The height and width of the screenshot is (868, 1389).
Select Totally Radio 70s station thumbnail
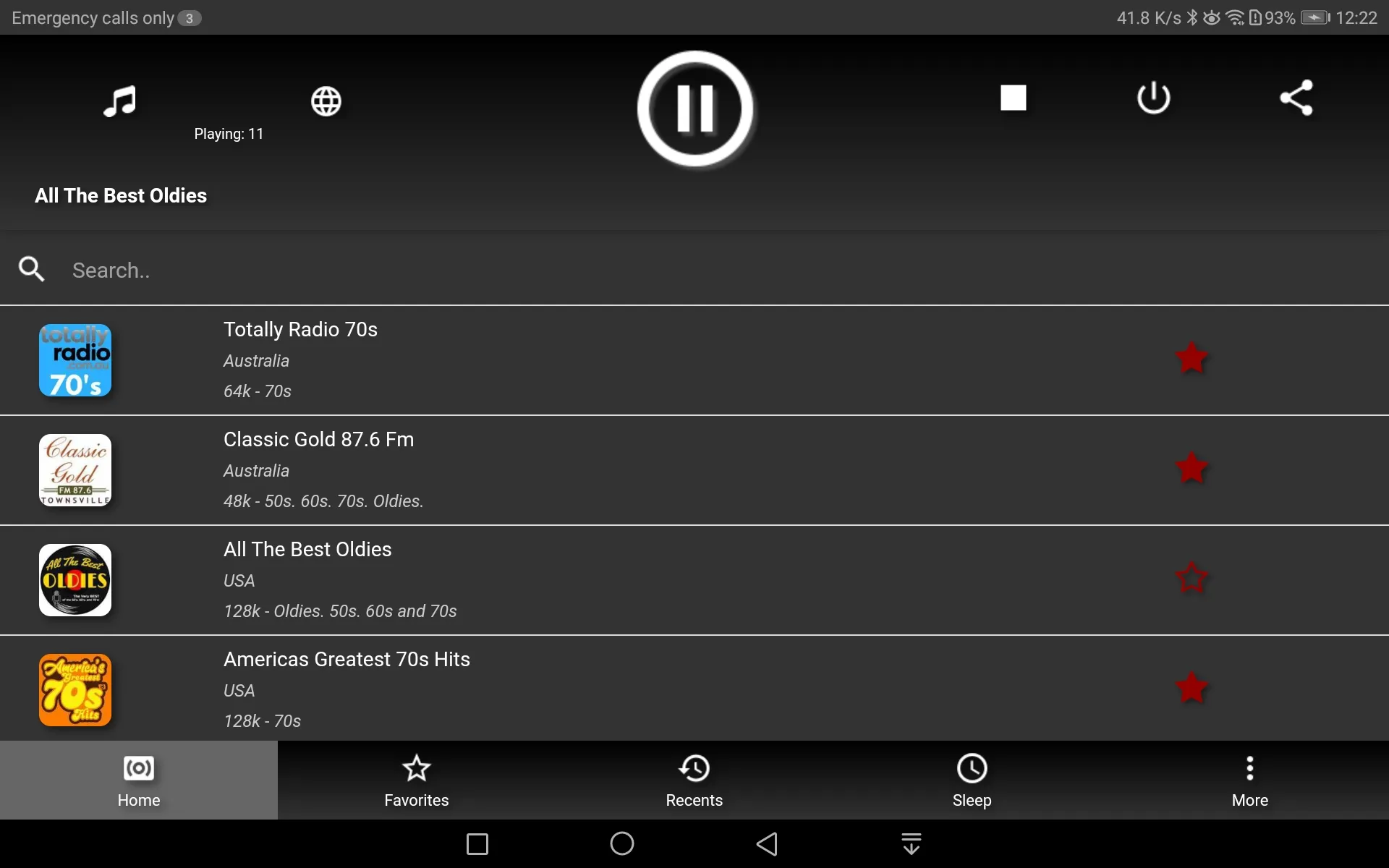75,360
